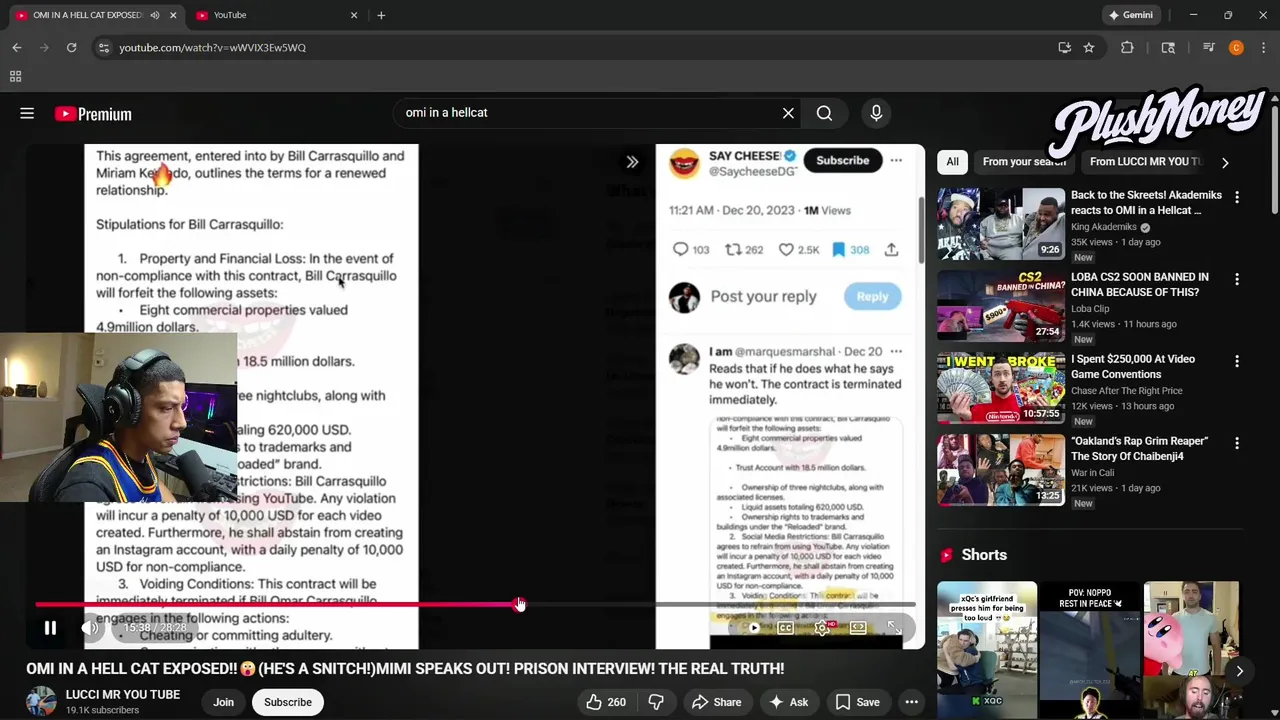Open more actions ellipsis below video
This screenshot has width=1280, height=720.
pos(911,702)
